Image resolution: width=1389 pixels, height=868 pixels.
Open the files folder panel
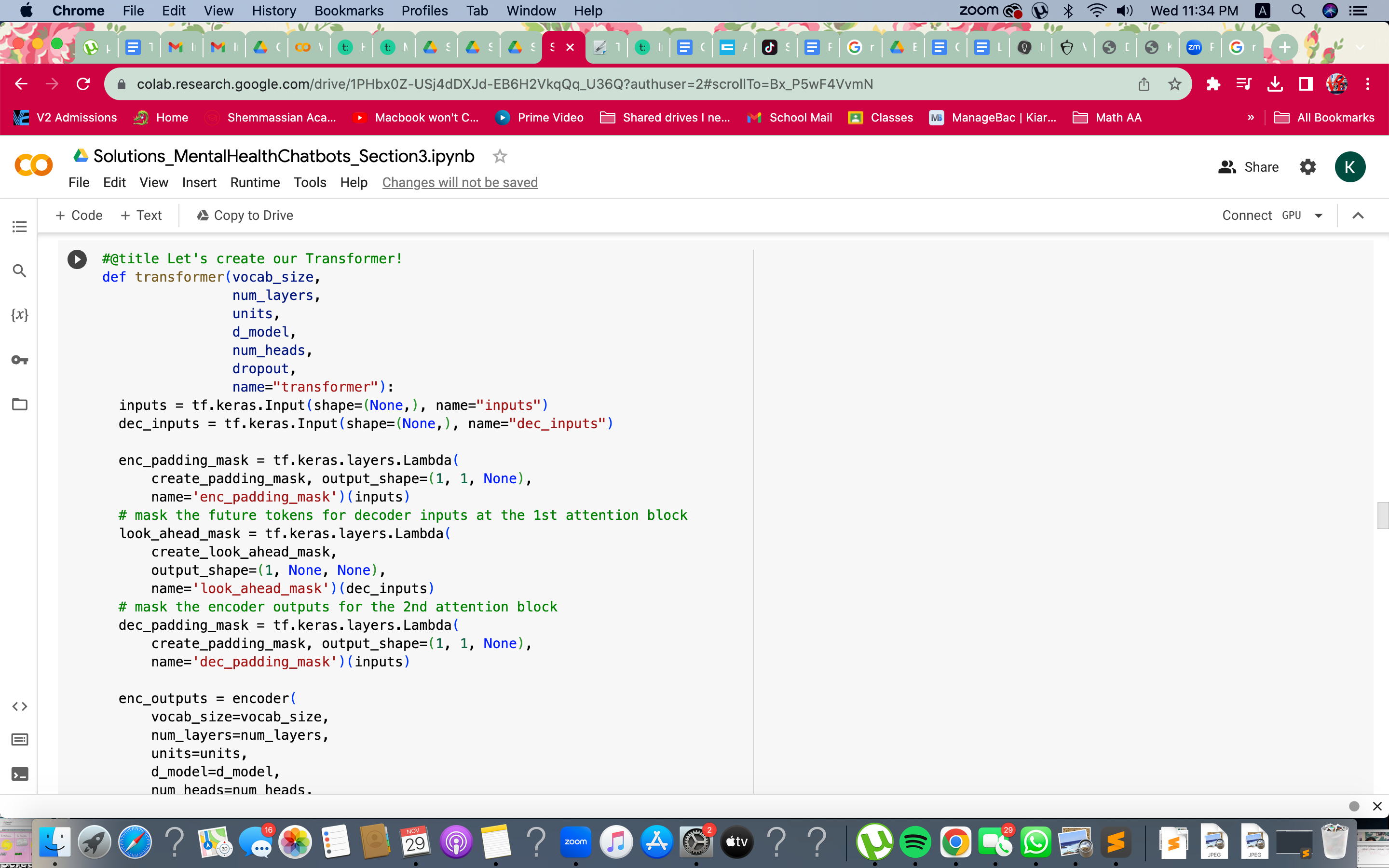pos(19,404)
